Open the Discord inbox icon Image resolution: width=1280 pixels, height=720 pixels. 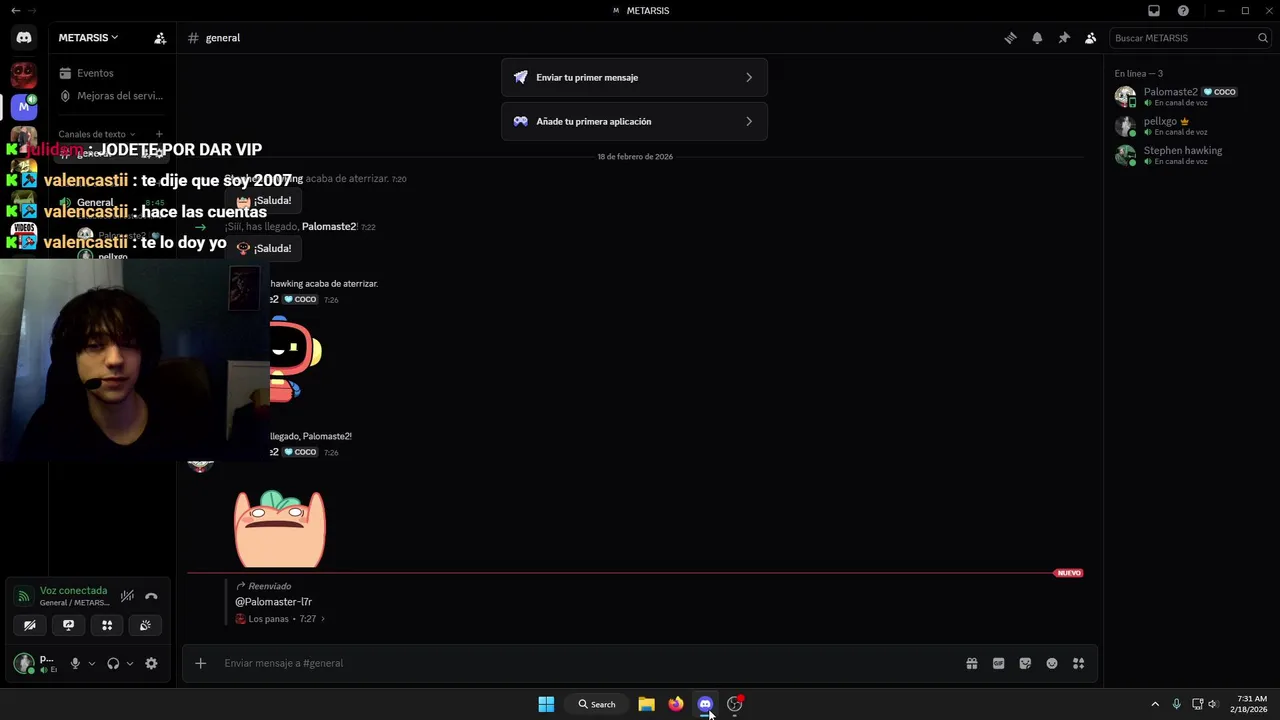pos(1154,11)
